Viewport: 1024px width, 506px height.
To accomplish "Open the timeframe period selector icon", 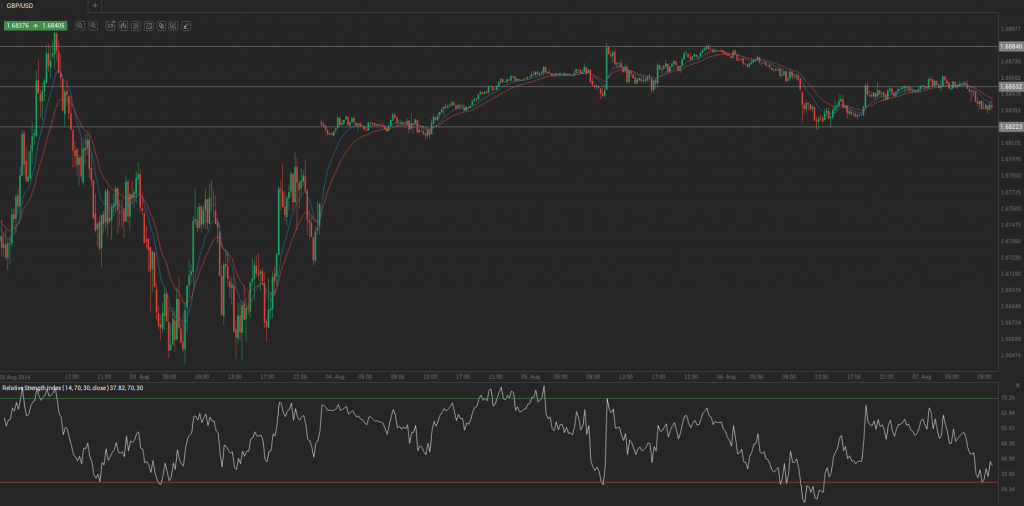I will pos(110,26).
